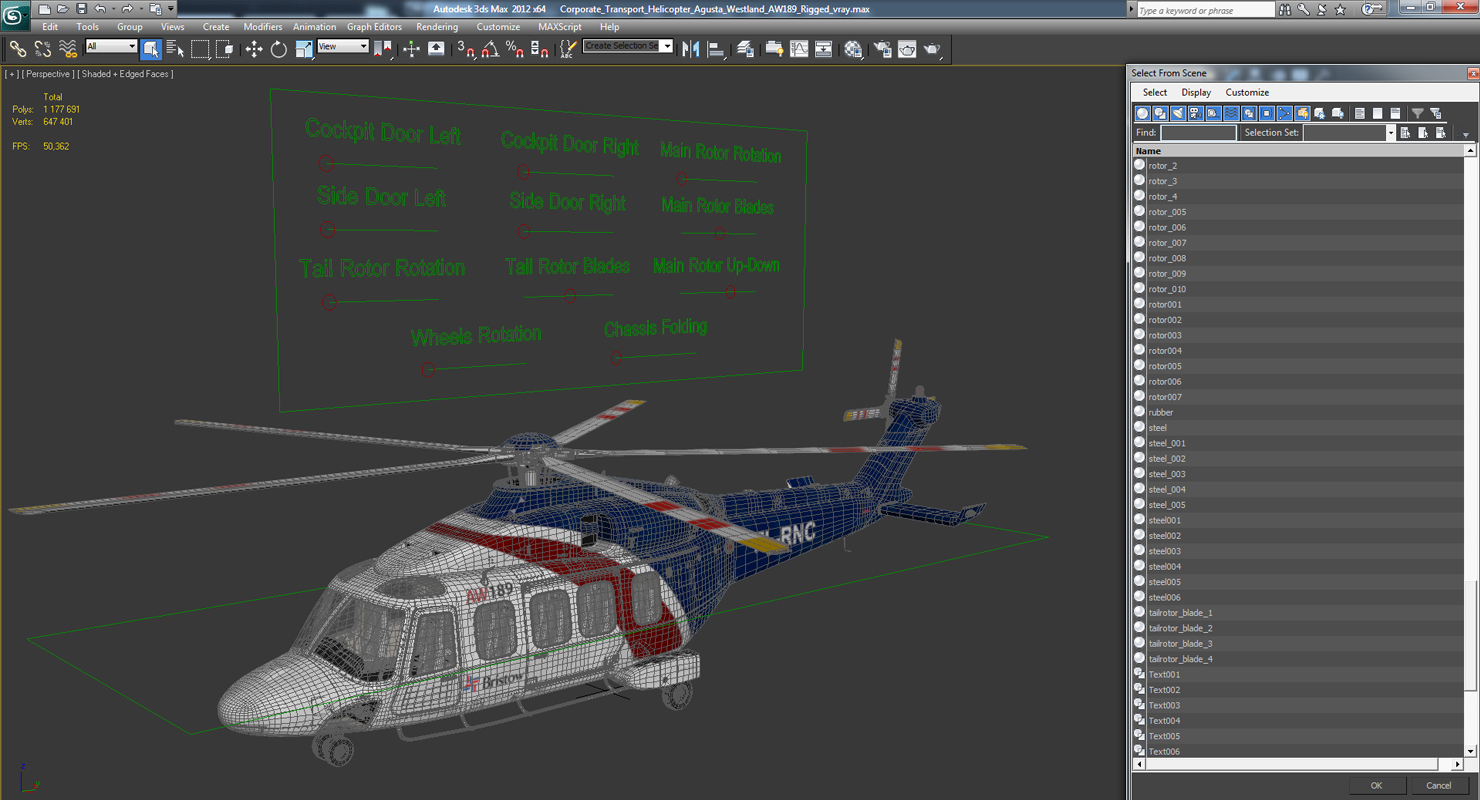Toggle Display Helpers filter
Viewport: 1480px width, 800px height.
[x=1213, y=113]
